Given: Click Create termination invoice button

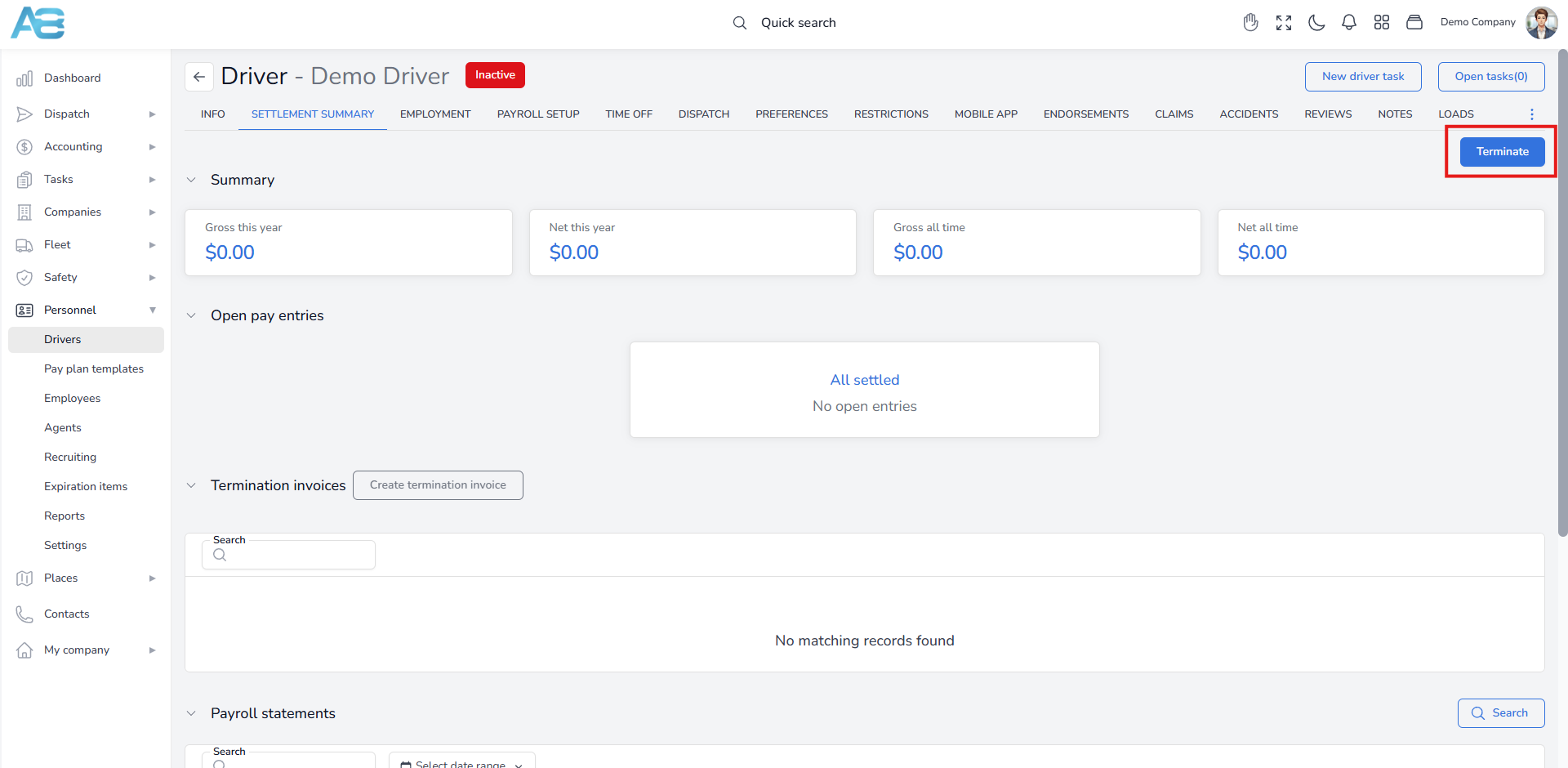Looking at the screenshot, I should (x=438, y=485).
